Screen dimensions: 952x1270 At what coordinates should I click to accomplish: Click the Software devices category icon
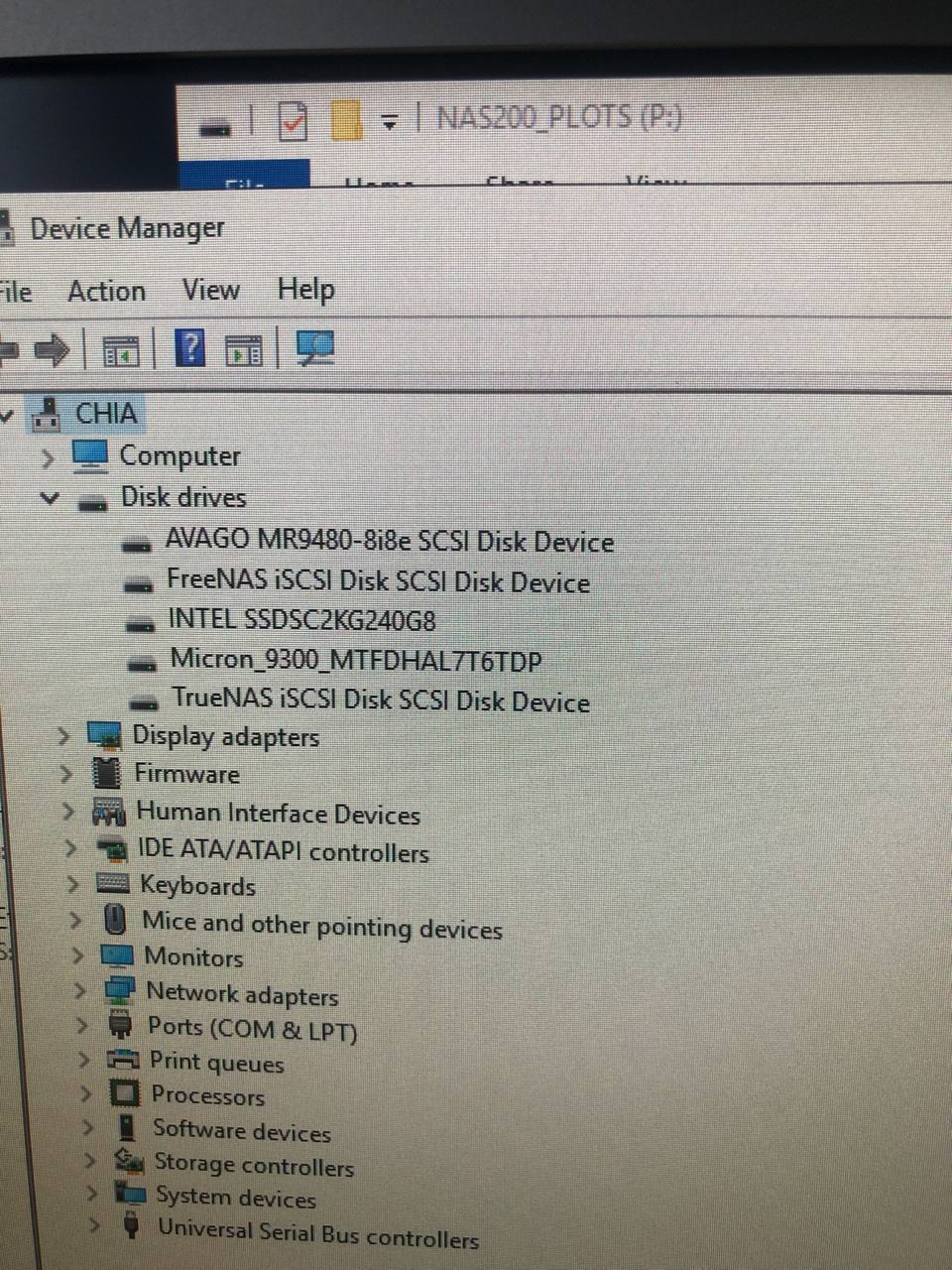coord(127,1128)
